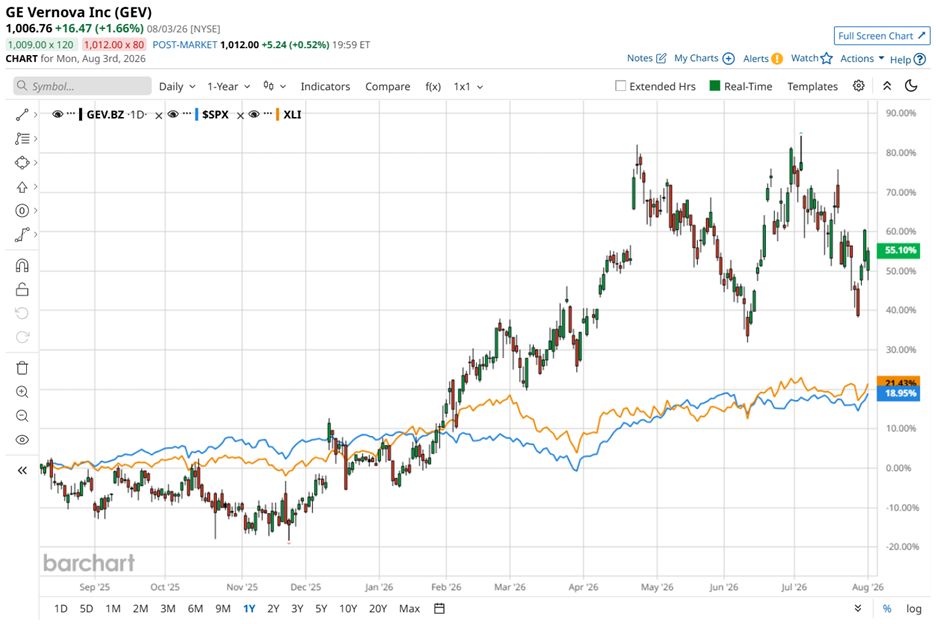This screenshot has height=624, width=936.
Task: Select the path pattern tool
Action: tap(22, 235)
